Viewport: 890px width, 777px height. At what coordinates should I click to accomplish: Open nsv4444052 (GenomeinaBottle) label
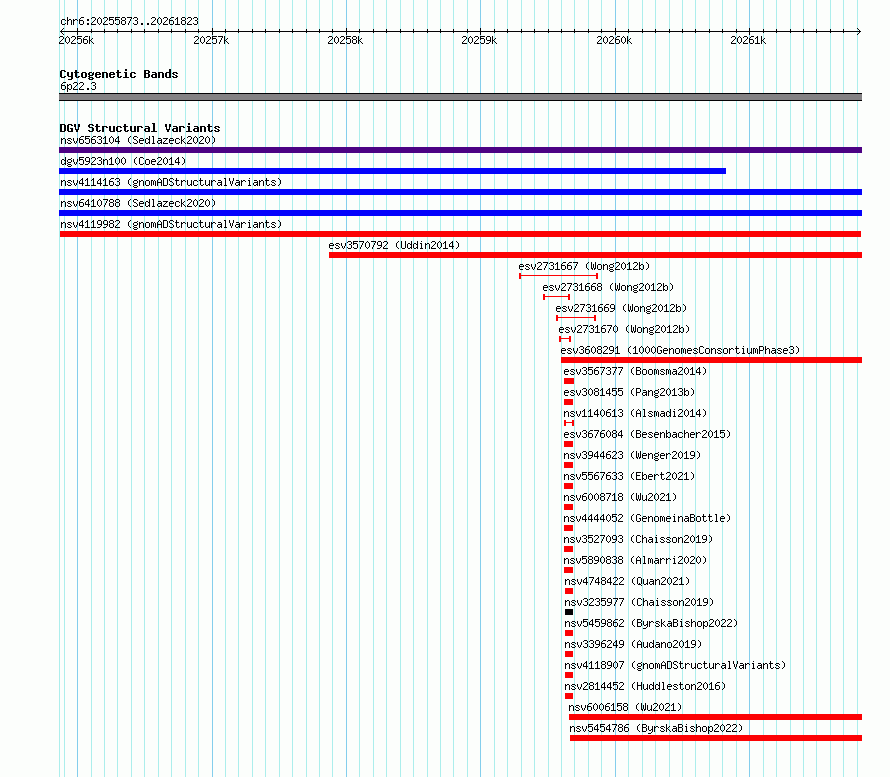[x=647, y=518]
